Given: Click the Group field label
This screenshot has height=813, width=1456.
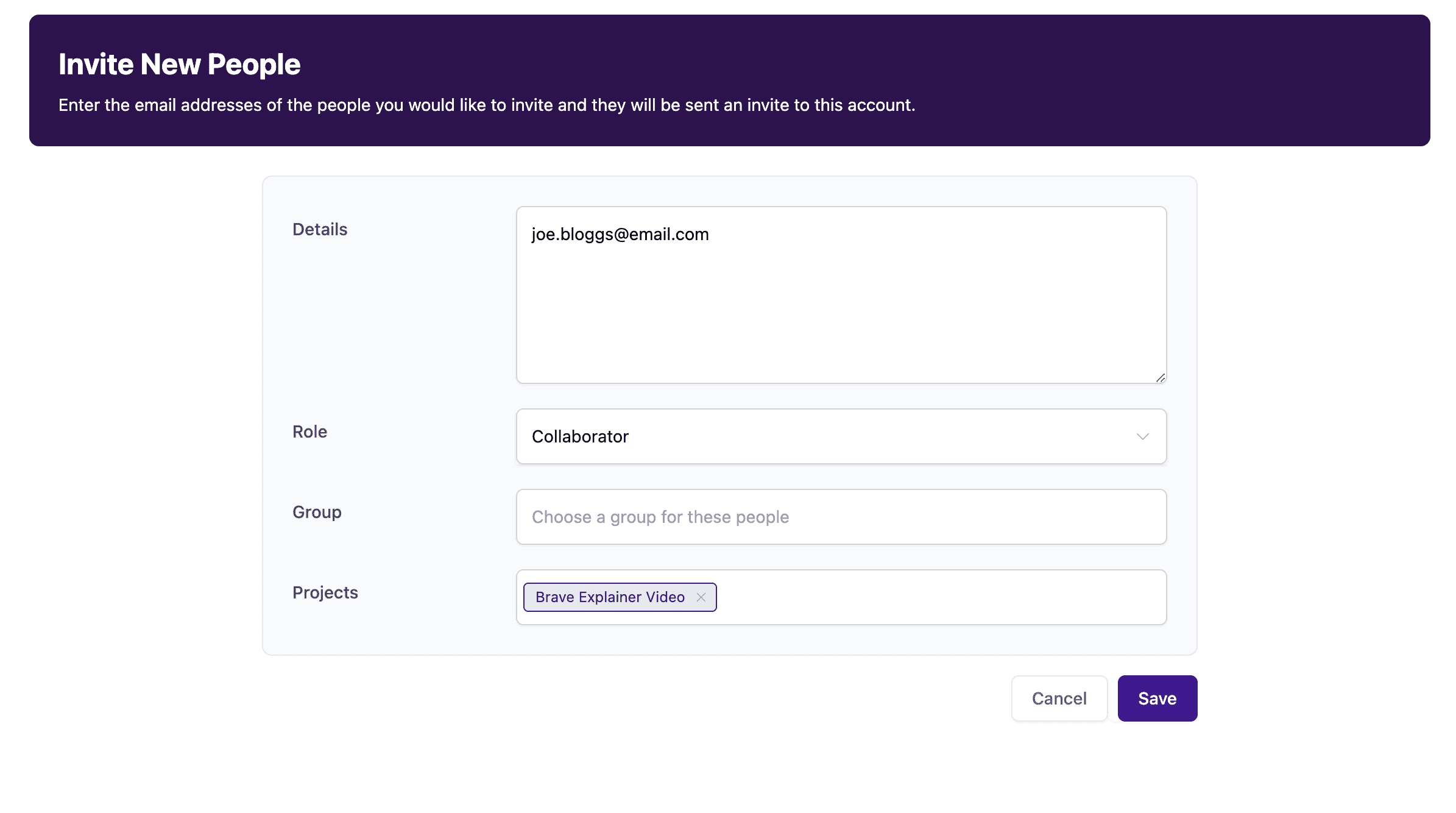Looking at the screenshot, I should tap(317, 512).
